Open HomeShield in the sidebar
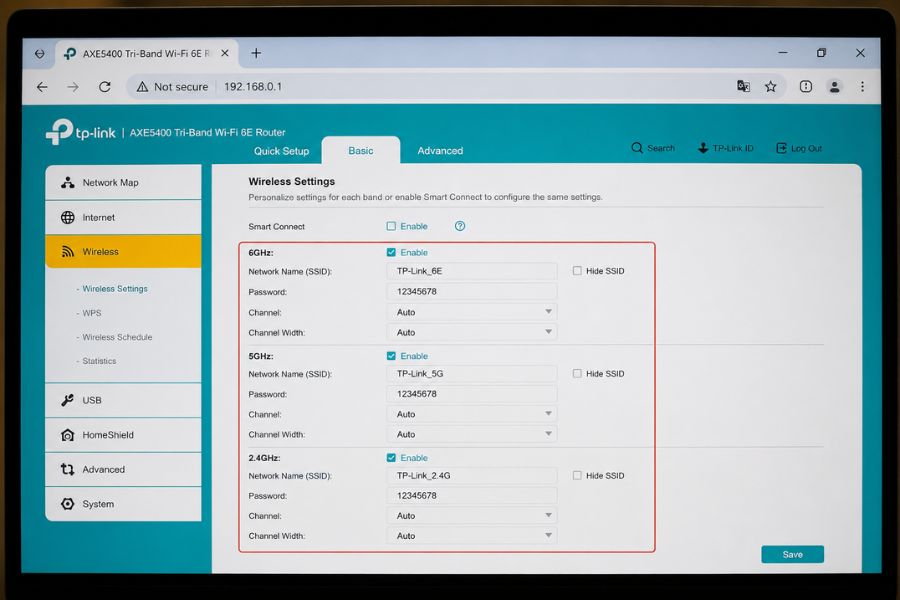The width and height of the screenshot is (900, 600). [123, 435]
